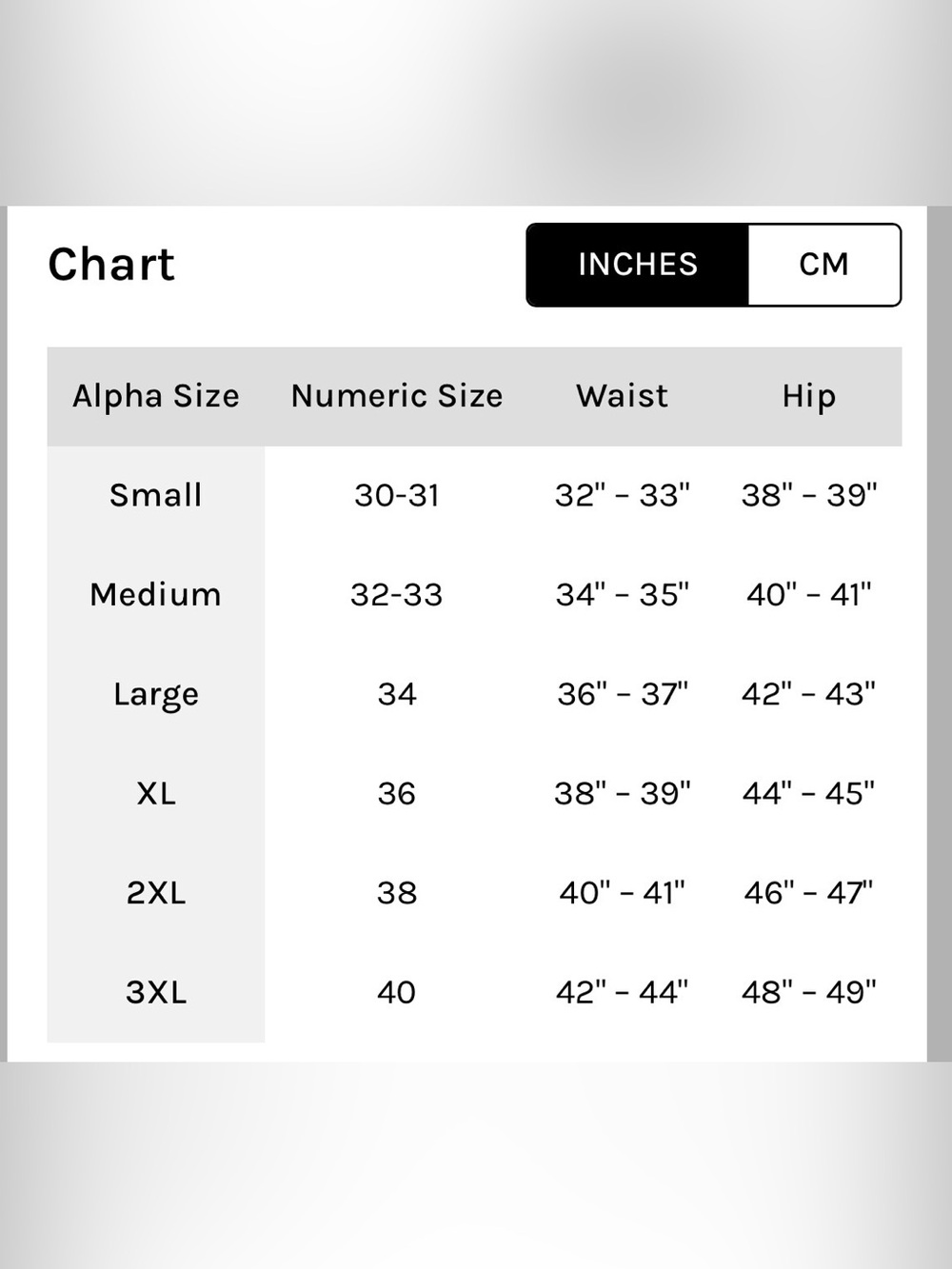Viewport: 952px width, 1269px height.
Task: Click the 42" - 44" waist cell
Action: click(623, 992)
